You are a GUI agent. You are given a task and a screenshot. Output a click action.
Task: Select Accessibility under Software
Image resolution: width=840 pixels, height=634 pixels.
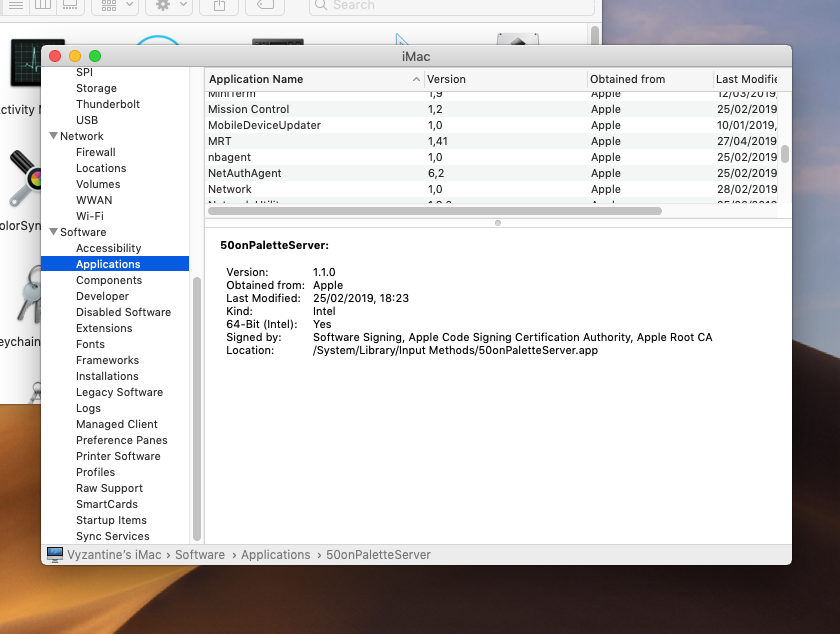109,248
